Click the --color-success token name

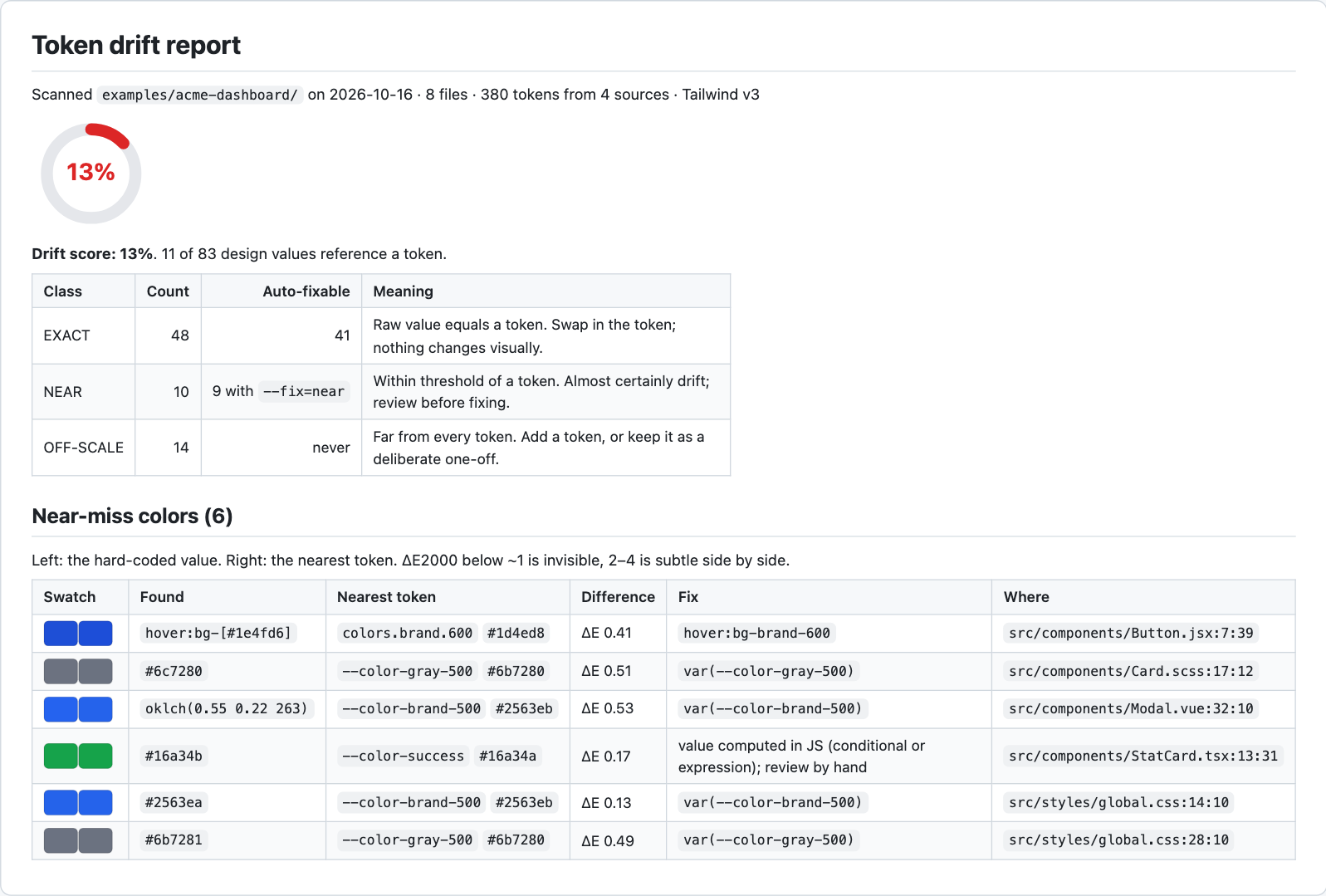pyautogui.click(x=404, y=756)
